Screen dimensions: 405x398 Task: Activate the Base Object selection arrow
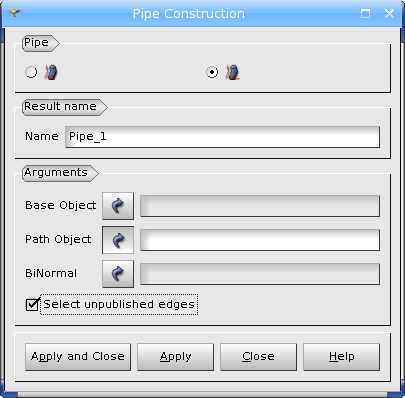118,206
